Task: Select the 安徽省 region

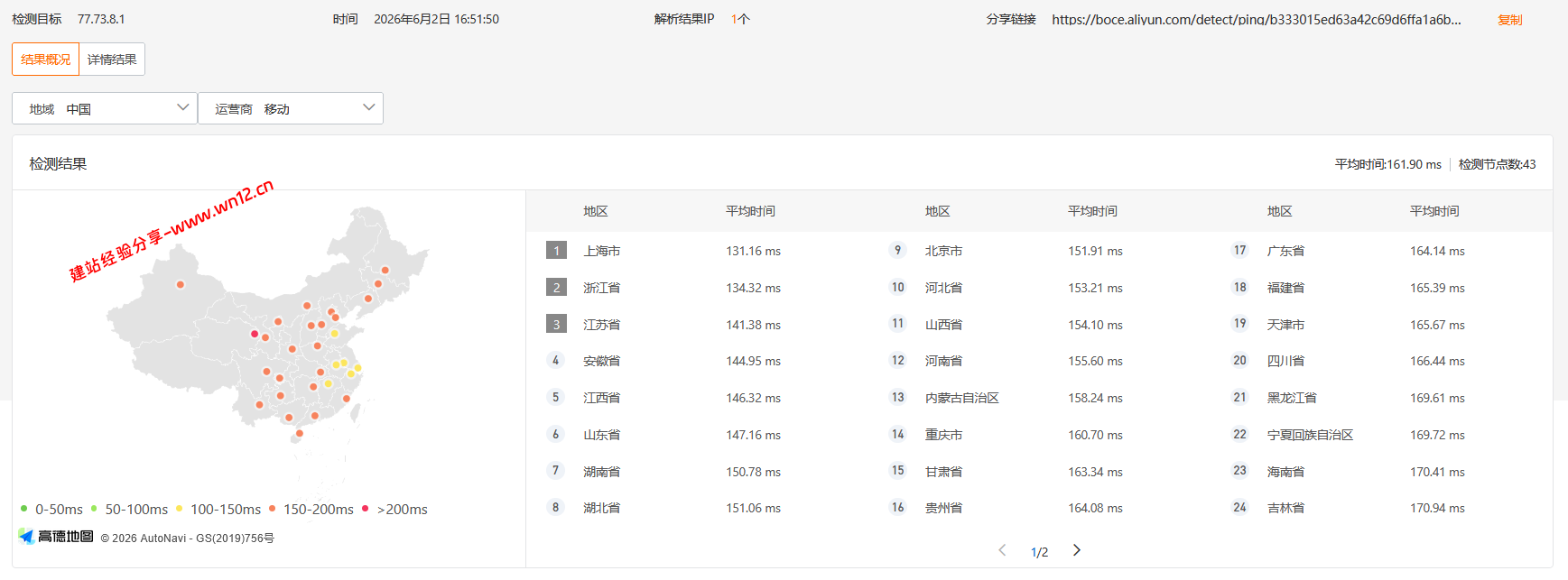Action: (601, 361)
